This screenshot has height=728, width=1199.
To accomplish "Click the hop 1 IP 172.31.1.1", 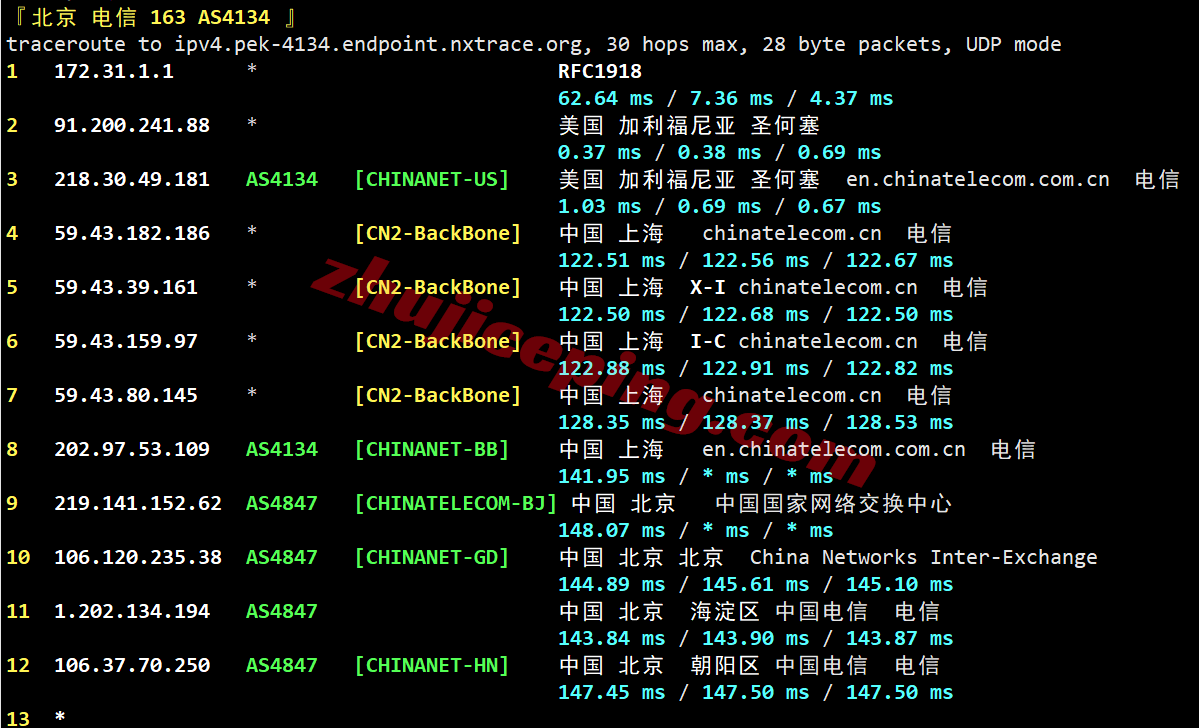I will pos(114,72).
